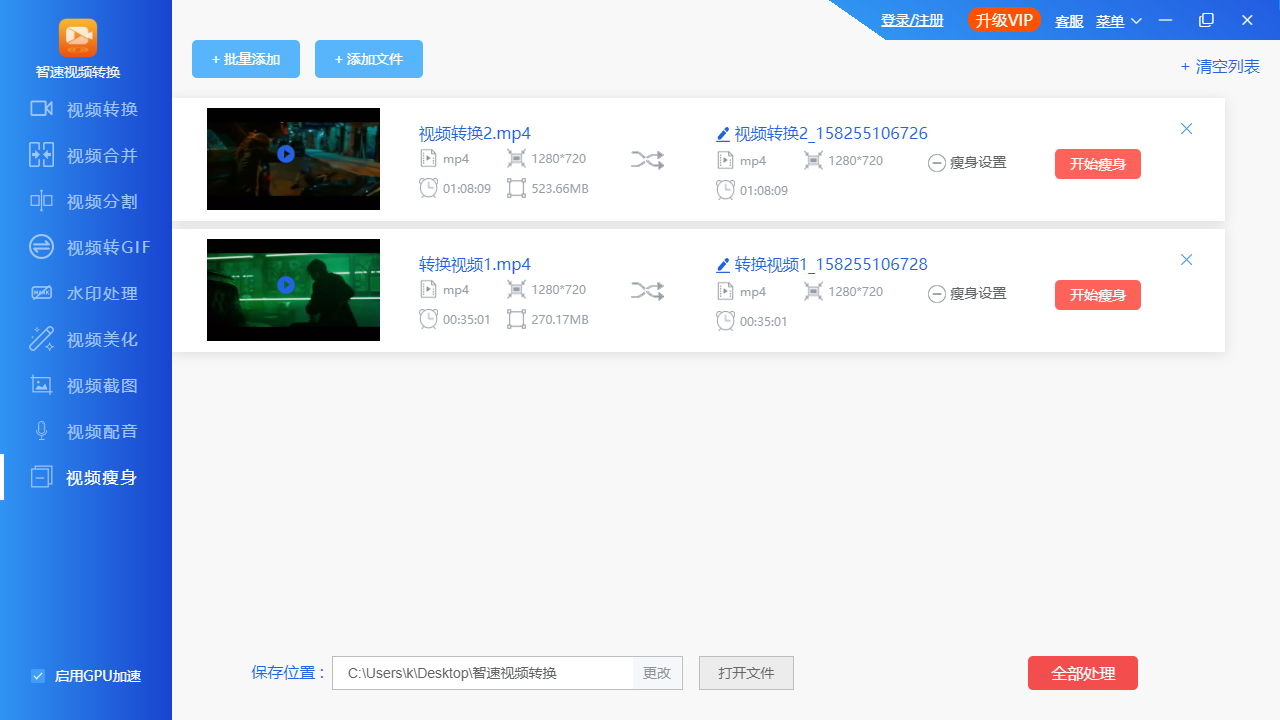
Task: Open the 视频分割 section
Action: [x=86, y=201]
